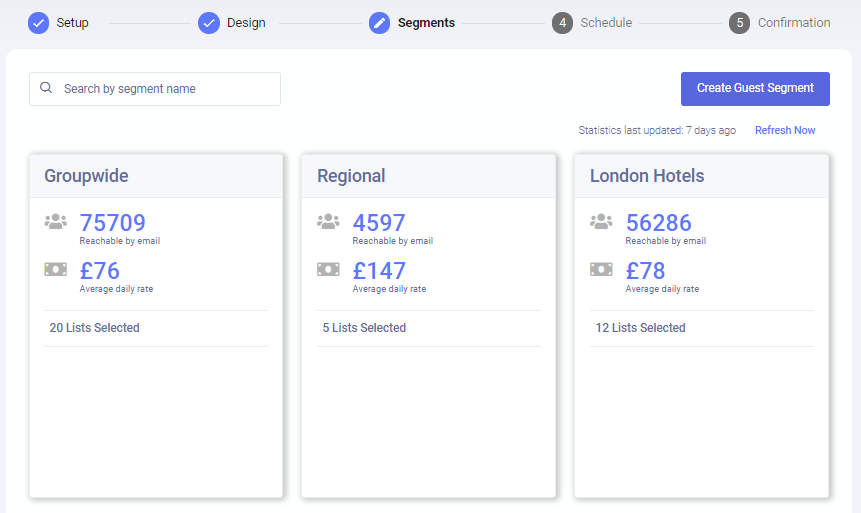This screenshot has width=861, height=513.
Task: Return to the Setup step label
Action: point(72,23)
